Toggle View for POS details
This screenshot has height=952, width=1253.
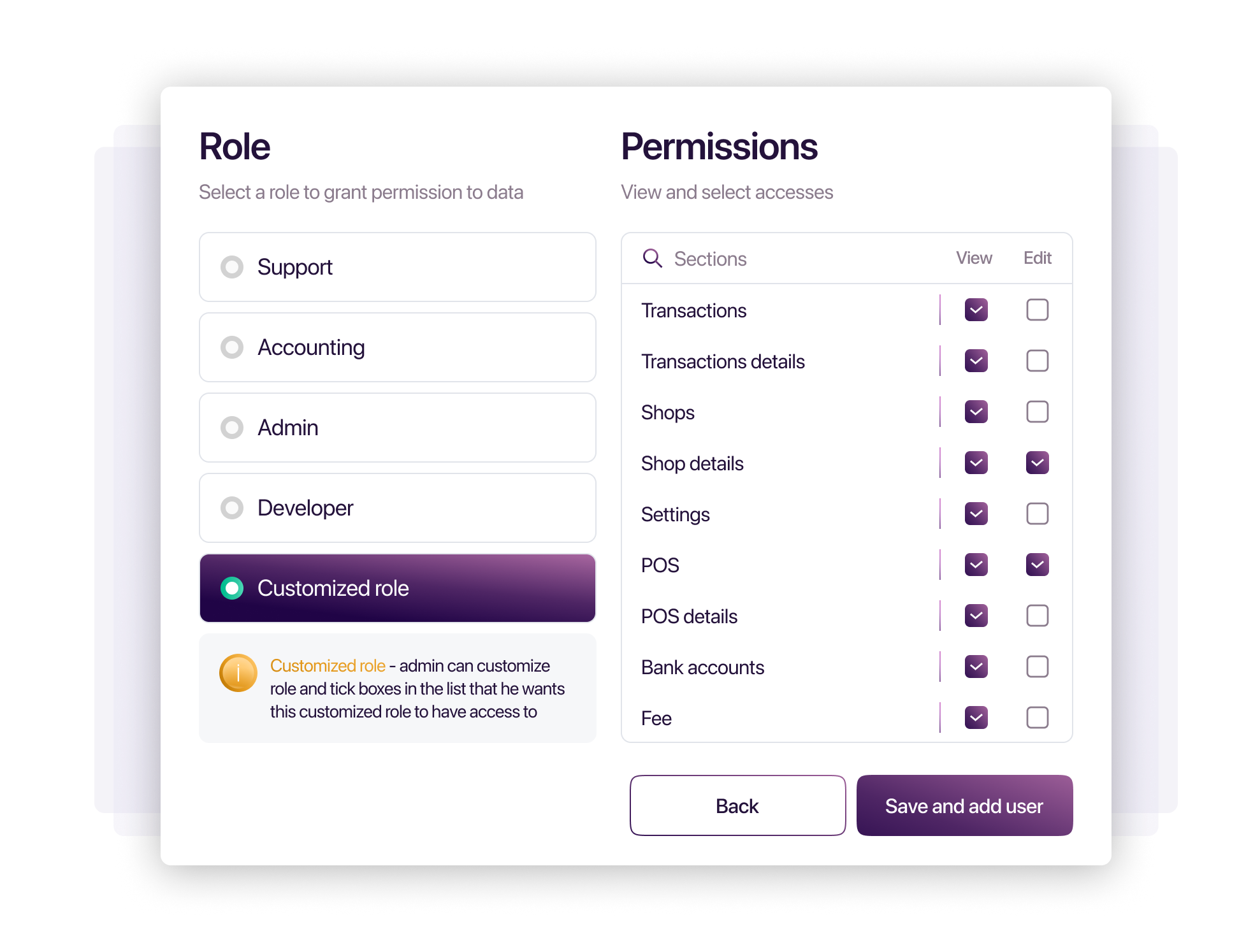[x=976, y=616]
